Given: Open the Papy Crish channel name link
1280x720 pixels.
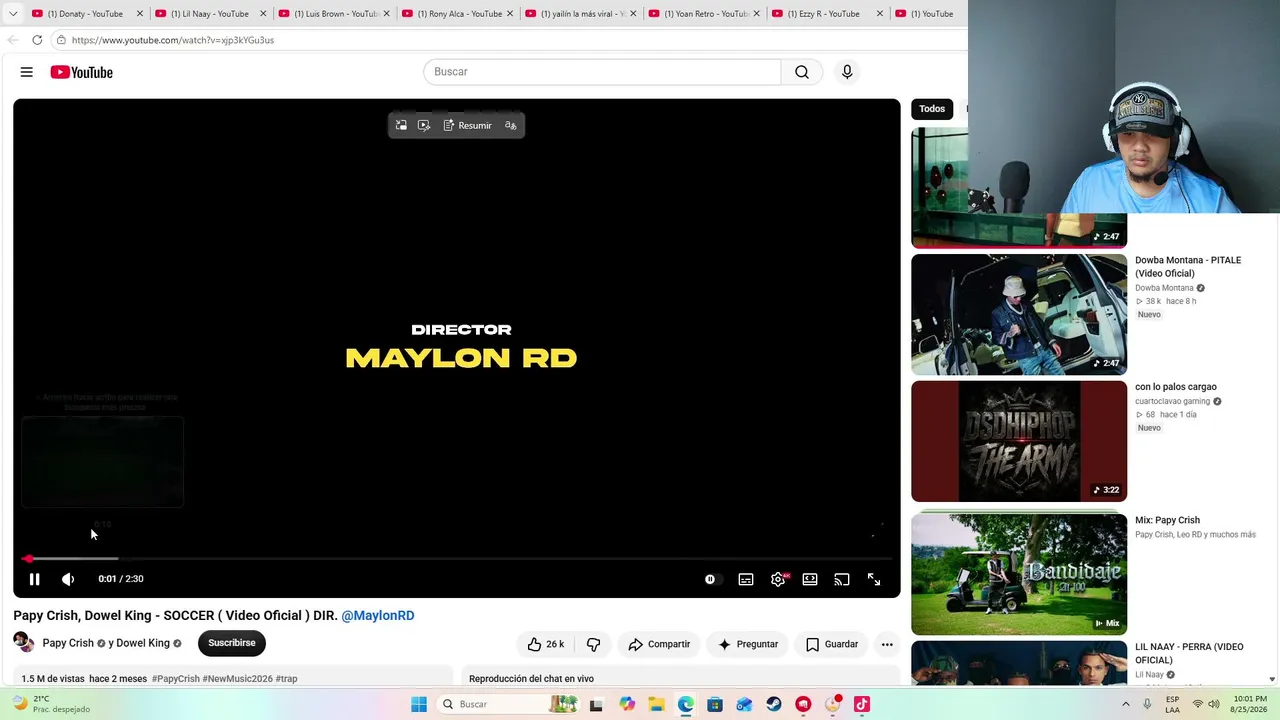Looking at the screenshot, I should point(68,643).
